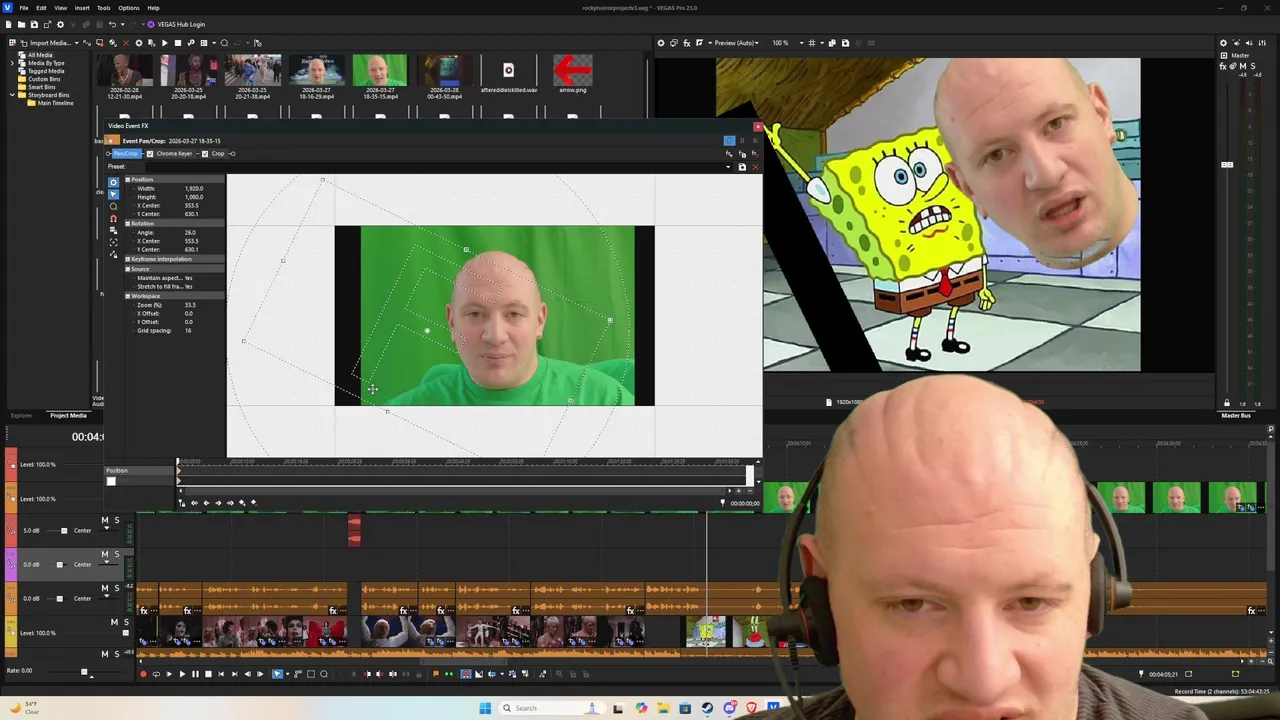
Task: Open the Import Media dropdown arrow
Action: pyautogui.click(x=76, y=43)
